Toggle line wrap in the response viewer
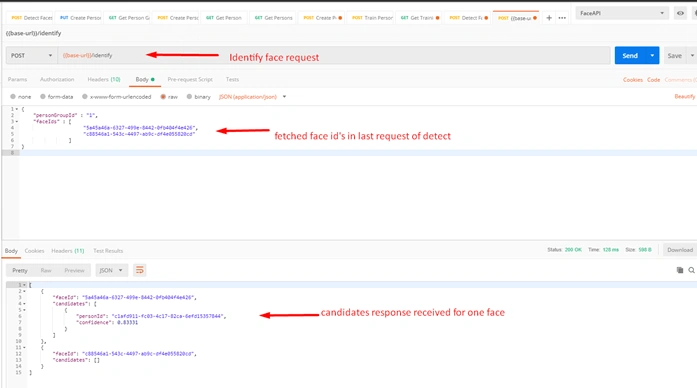 pyautogui.click(x=140, y=270)
